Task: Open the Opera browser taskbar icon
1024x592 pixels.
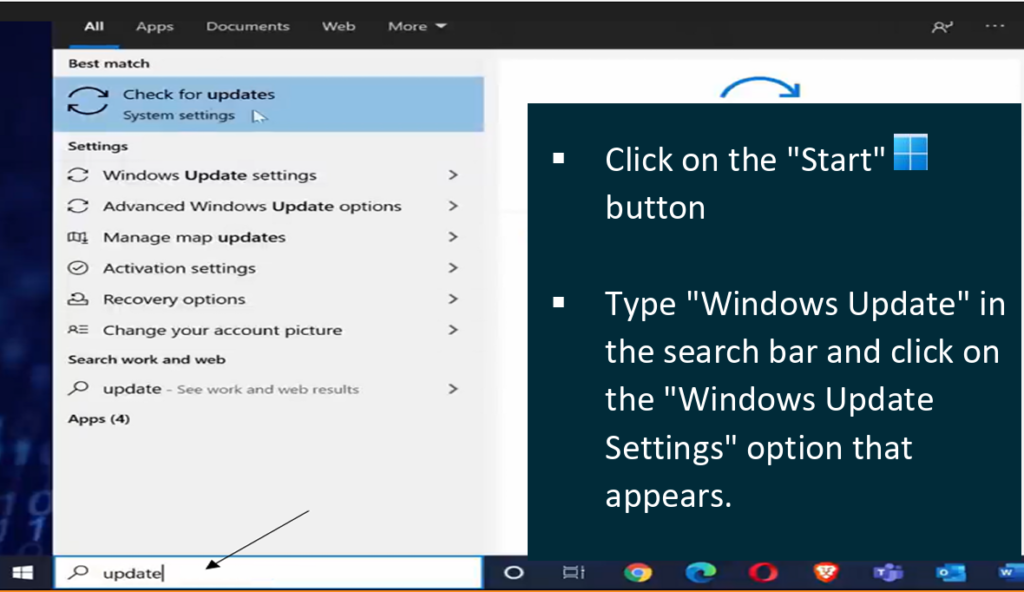Action: click(x=763, y=572)
